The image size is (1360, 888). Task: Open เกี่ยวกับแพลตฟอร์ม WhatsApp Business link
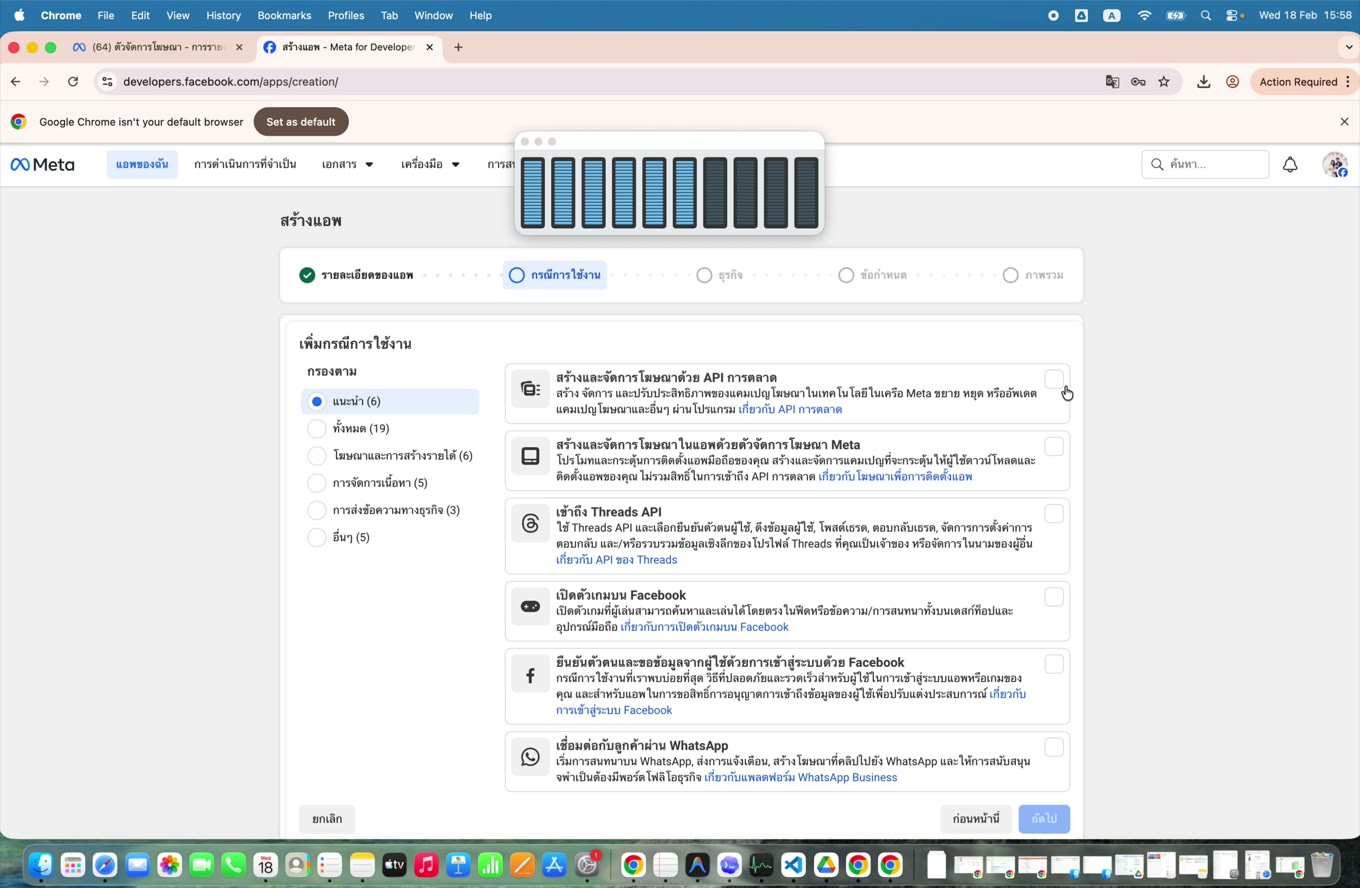pos(800,778)
